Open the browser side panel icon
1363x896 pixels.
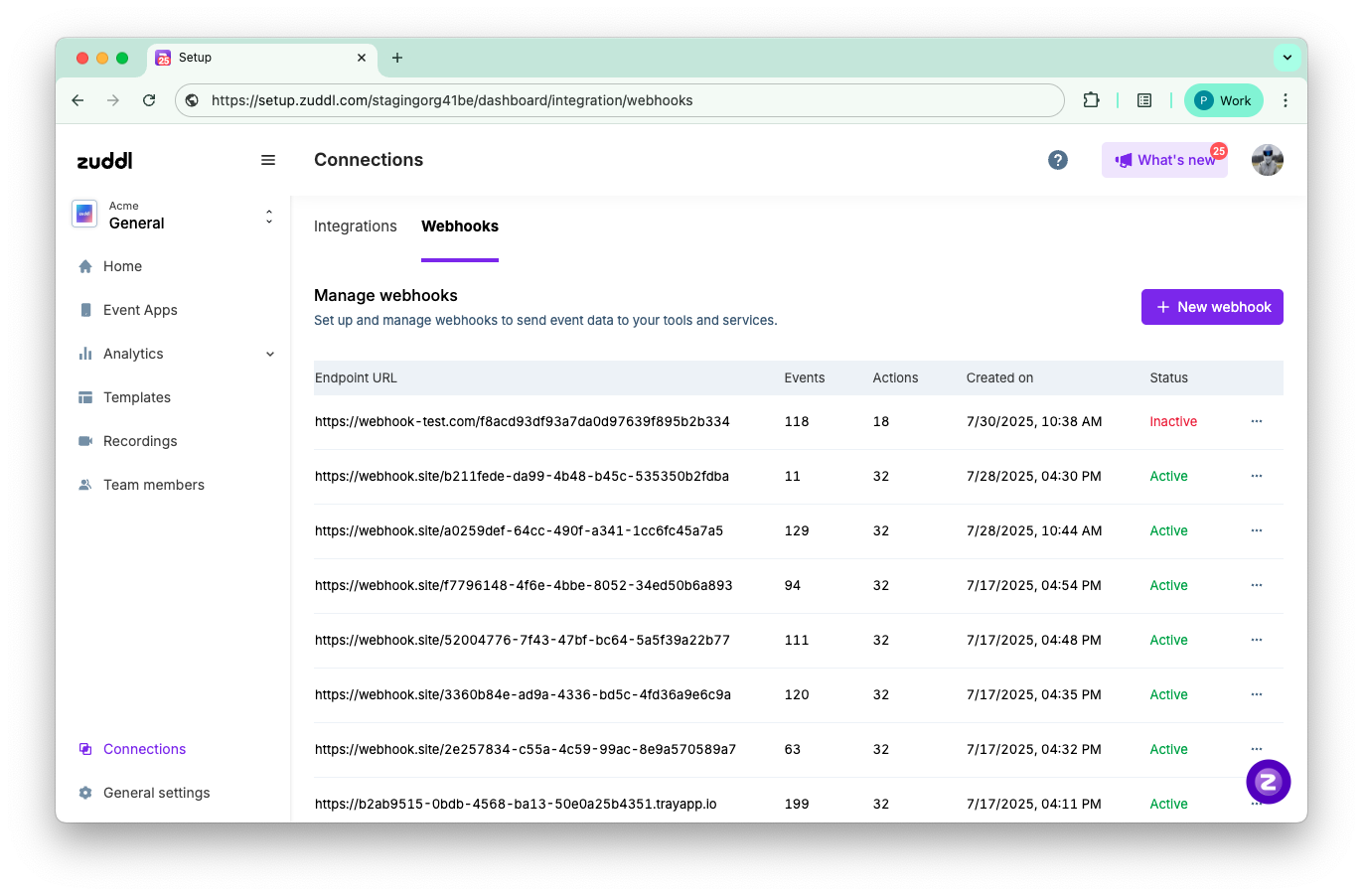(x=1144, y=100)
